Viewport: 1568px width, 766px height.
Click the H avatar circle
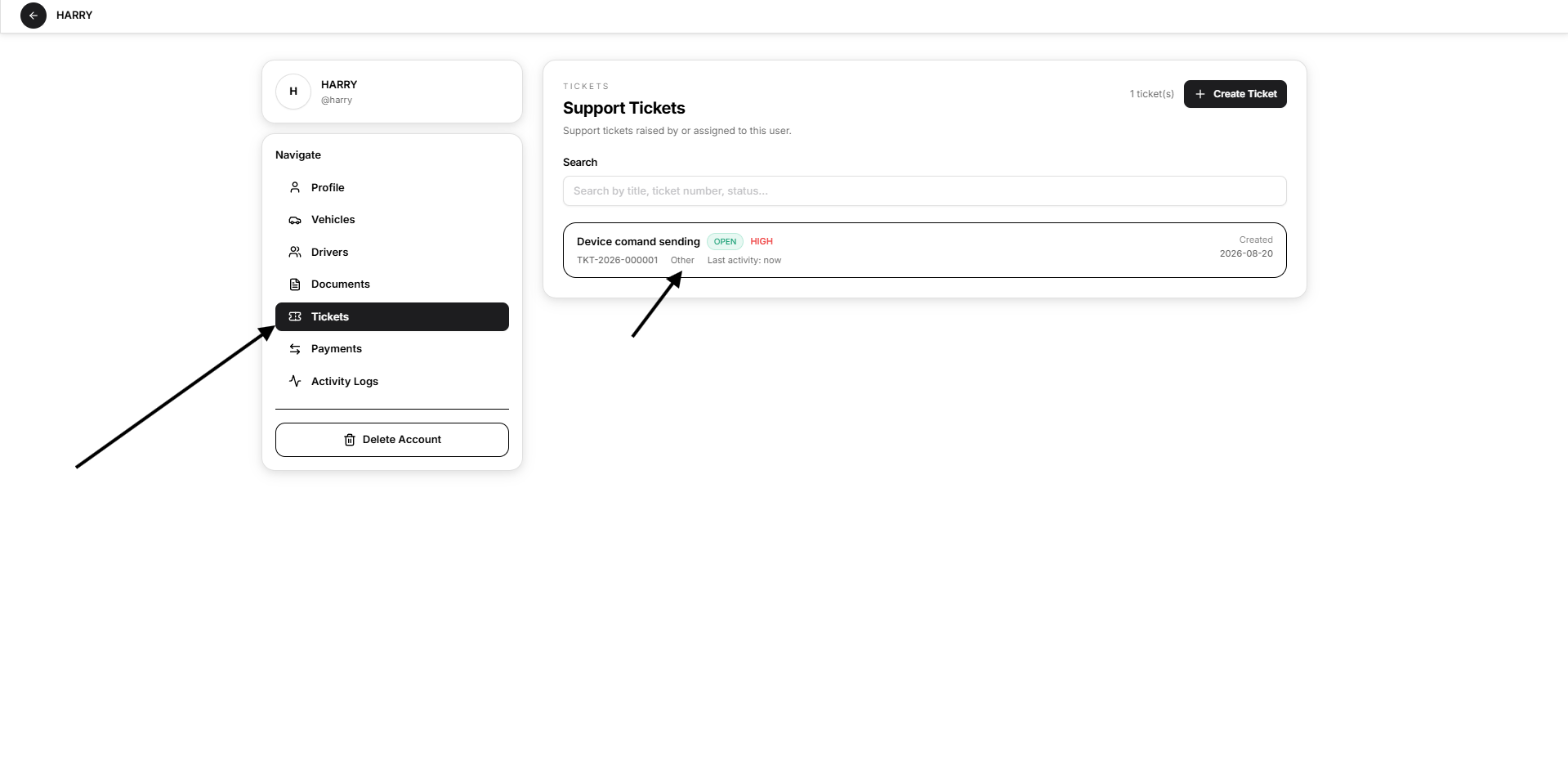[x=293, y=92]
